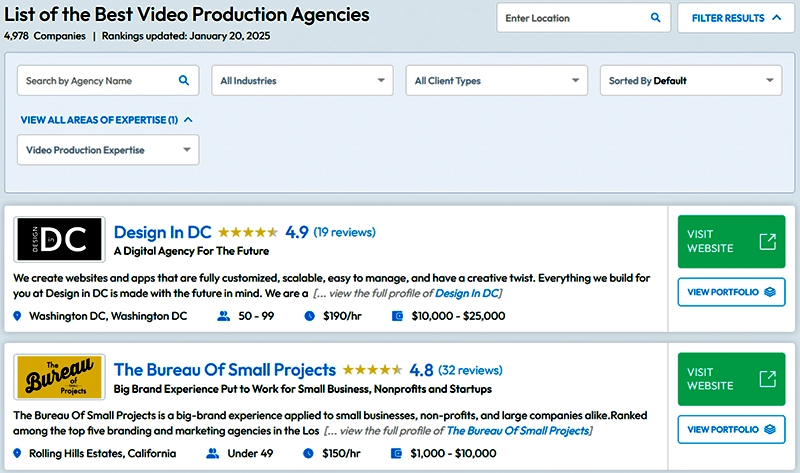
Task: Expand the Video Production Expertise dropdown
Action: [x=108, y=150]
